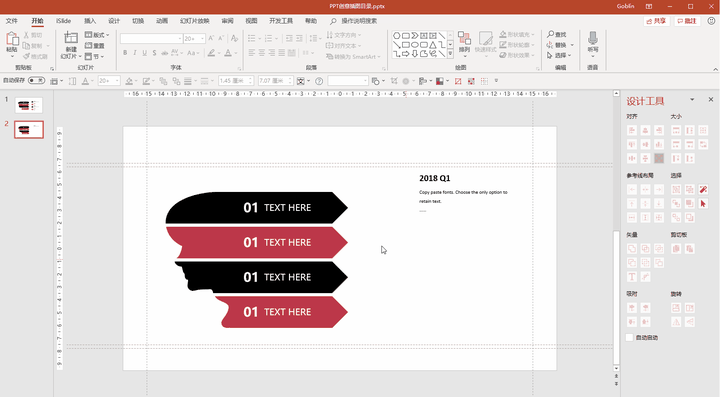
Task: Open the ribbon font size dropdown
Action: 202,39
